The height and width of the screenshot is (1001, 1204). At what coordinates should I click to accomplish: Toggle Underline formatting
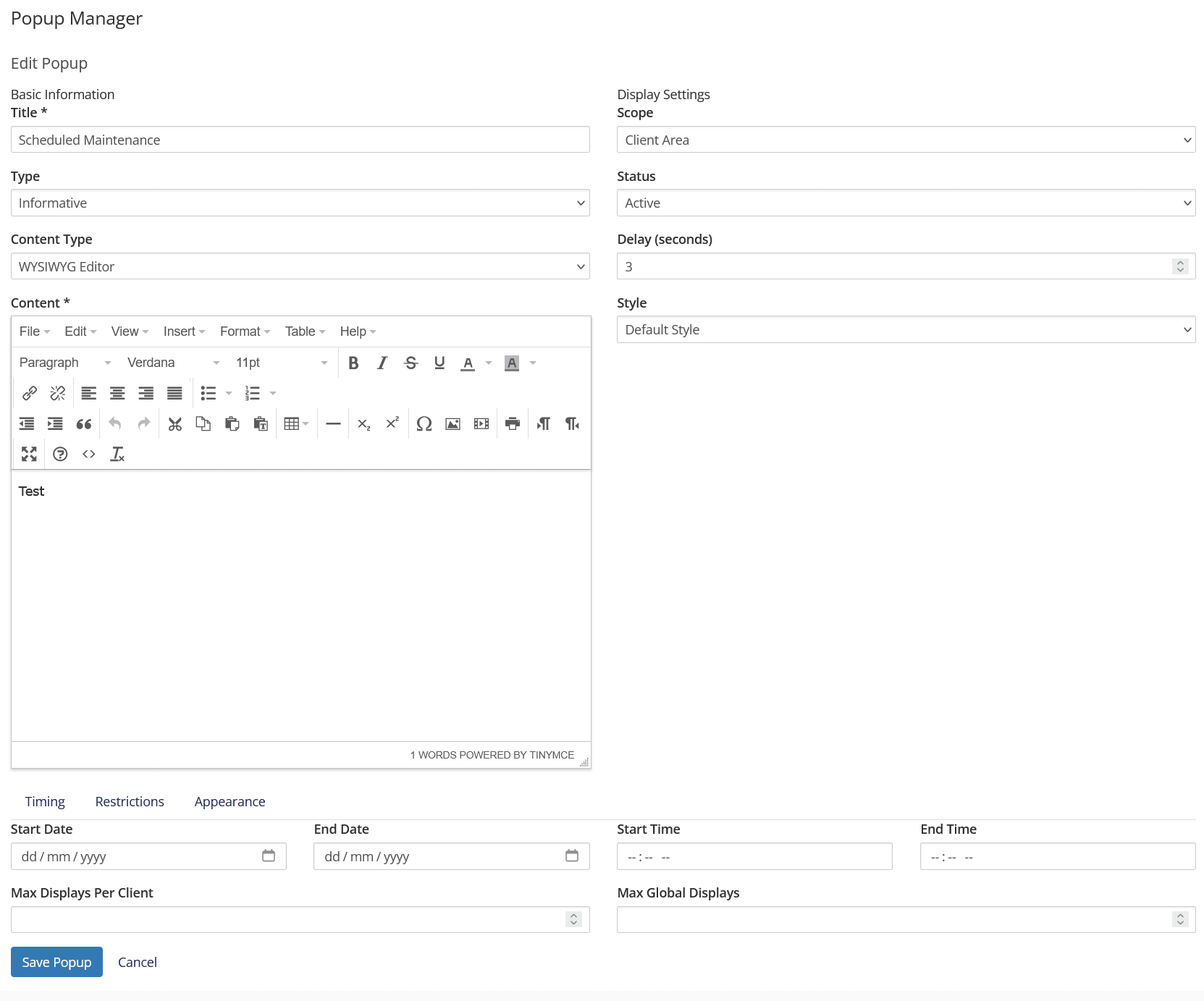click(x=439, y=363)
